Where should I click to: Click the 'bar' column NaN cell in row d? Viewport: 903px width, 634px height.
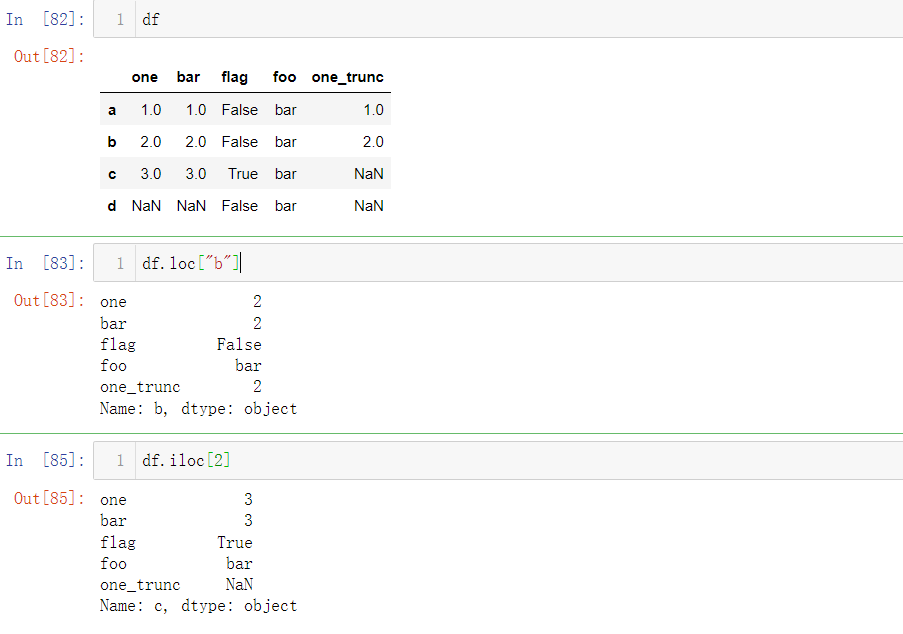tap(191, 206)
